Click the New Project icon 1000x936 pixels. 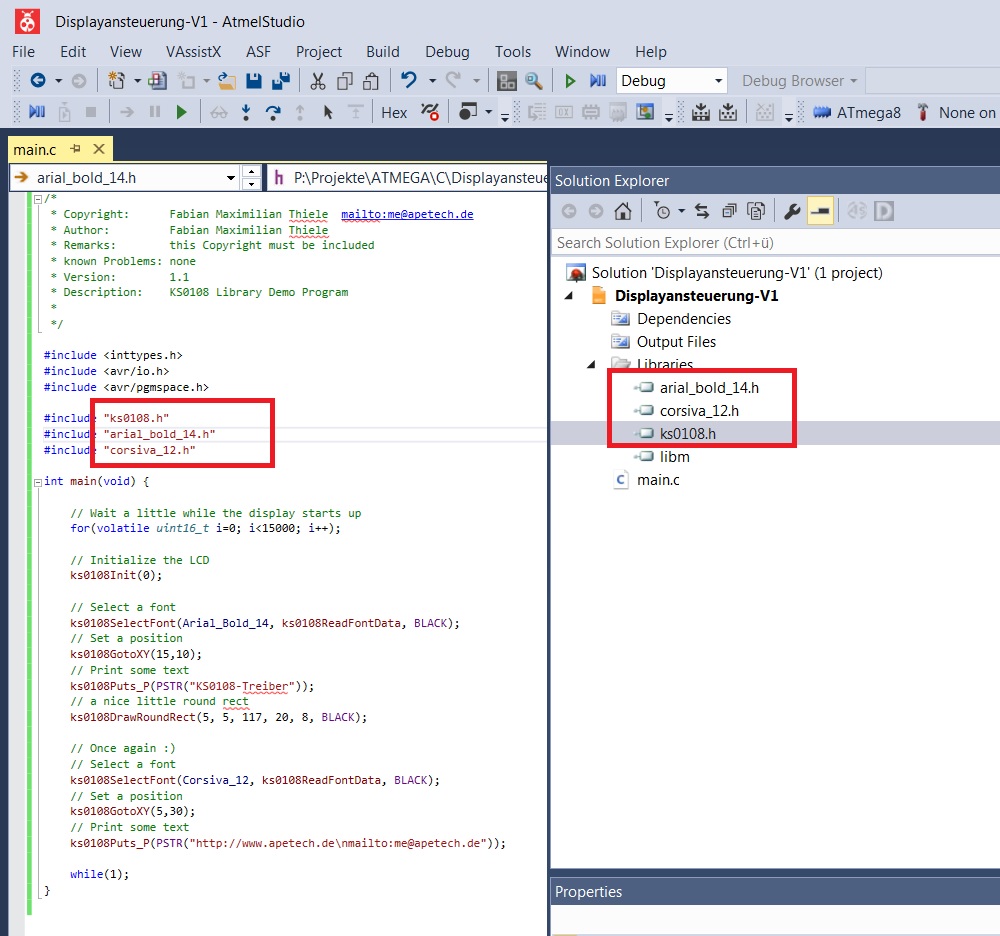pyautogui.click(x=116, y=80)
